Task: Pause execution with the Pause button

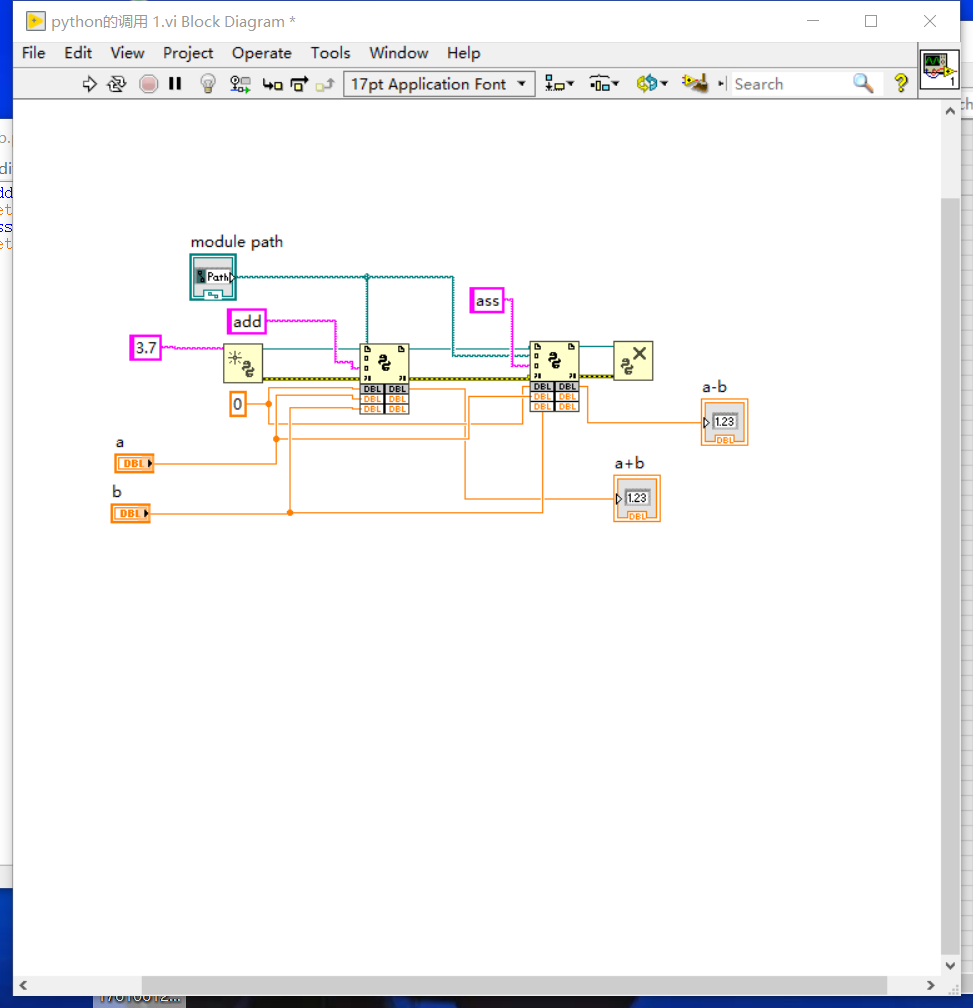Action: (175, 84)
